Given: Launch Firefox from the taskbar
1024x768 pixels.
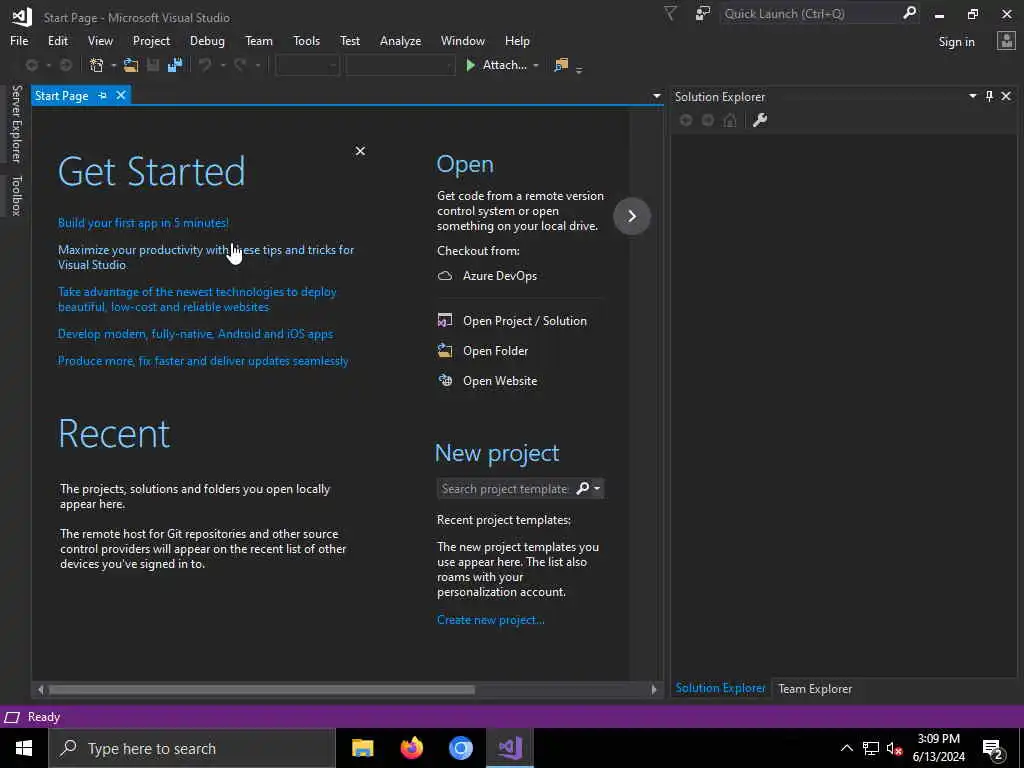Looking at the screenshot, I should [411, 748].
